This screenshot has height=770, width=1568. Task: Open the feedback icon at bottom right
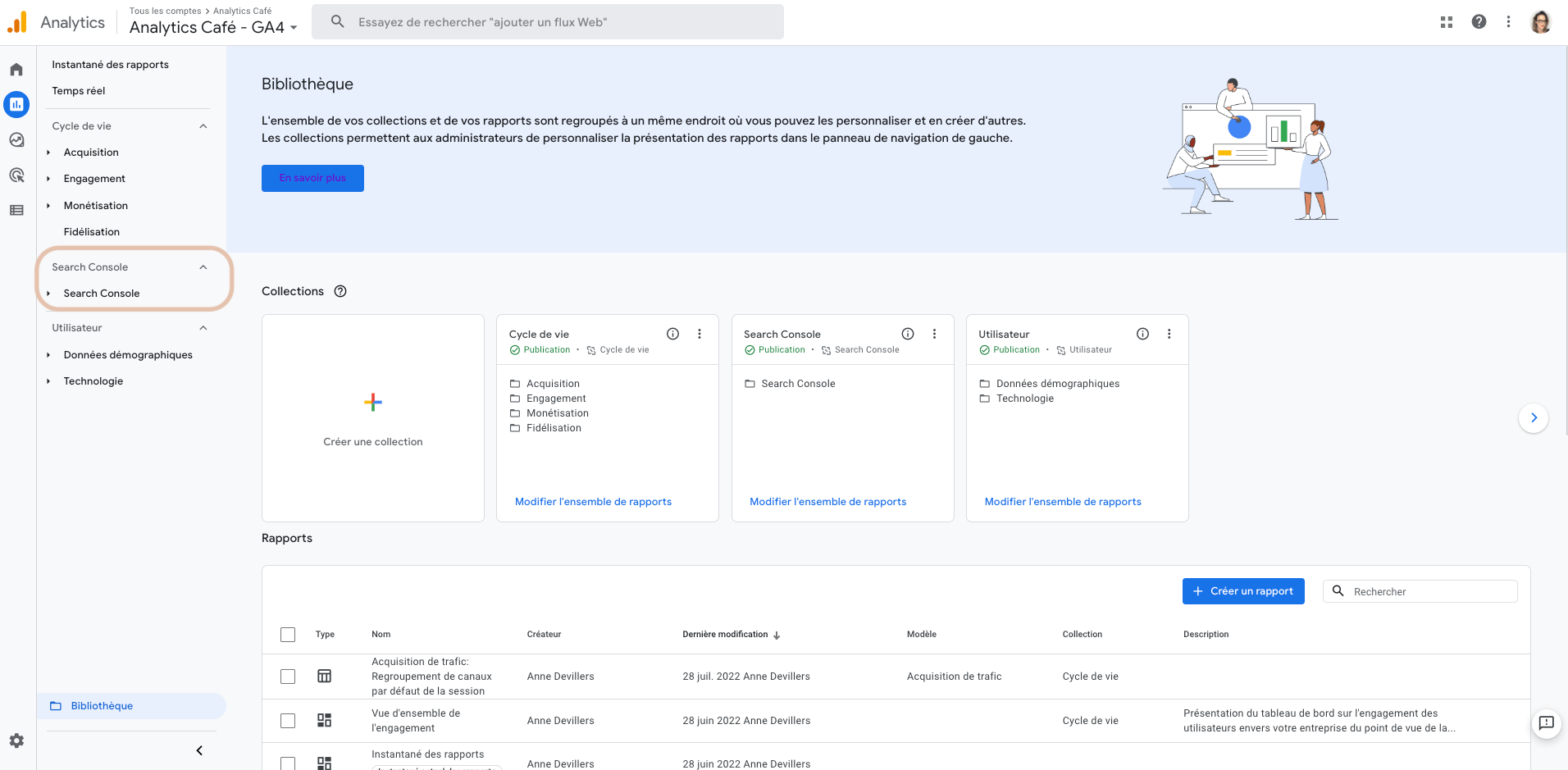pos(1547,722)
